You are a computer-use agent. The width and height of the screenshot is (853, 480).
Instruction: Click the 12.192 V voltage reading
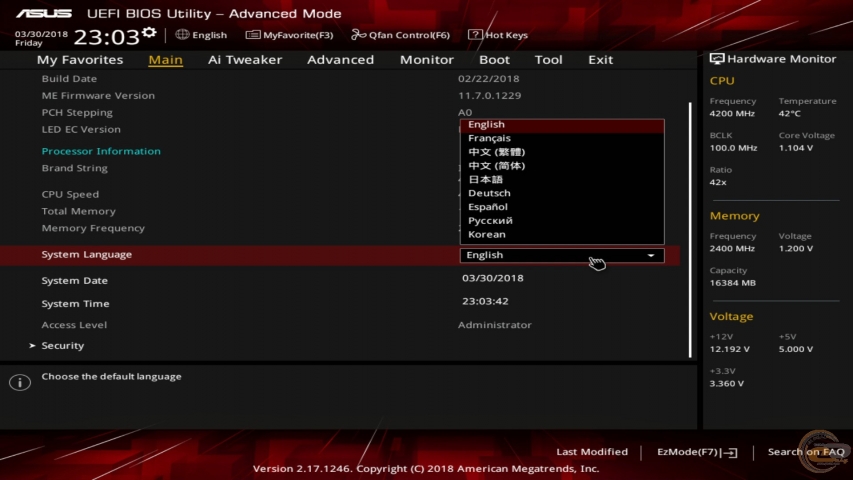(729, 349)
